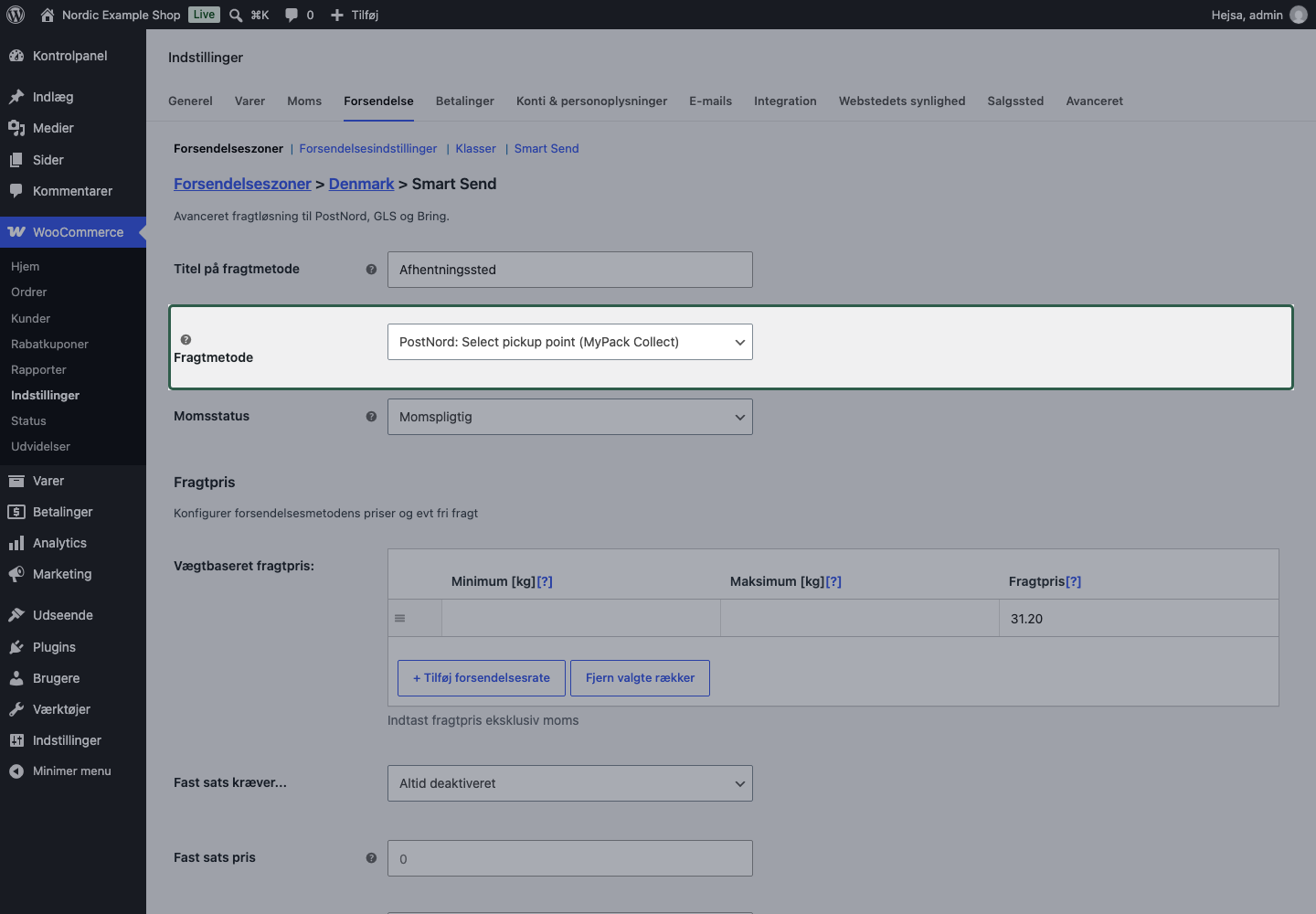Click the admin avatar icon
The image size is (1316, 914).
pos(1299,15)
